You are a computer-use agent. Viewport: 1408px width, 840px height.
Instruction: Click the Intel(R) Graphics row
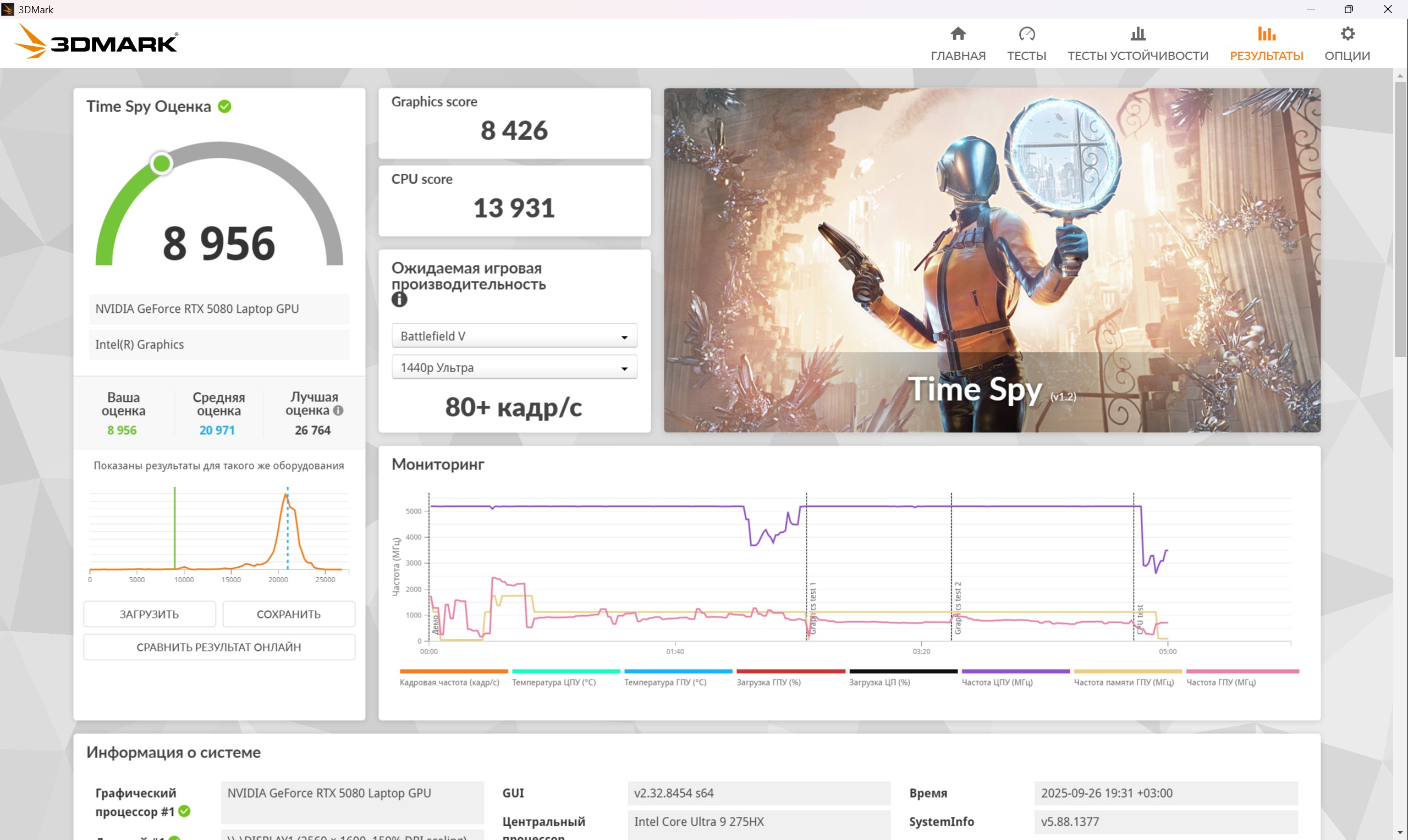(219, 344)
